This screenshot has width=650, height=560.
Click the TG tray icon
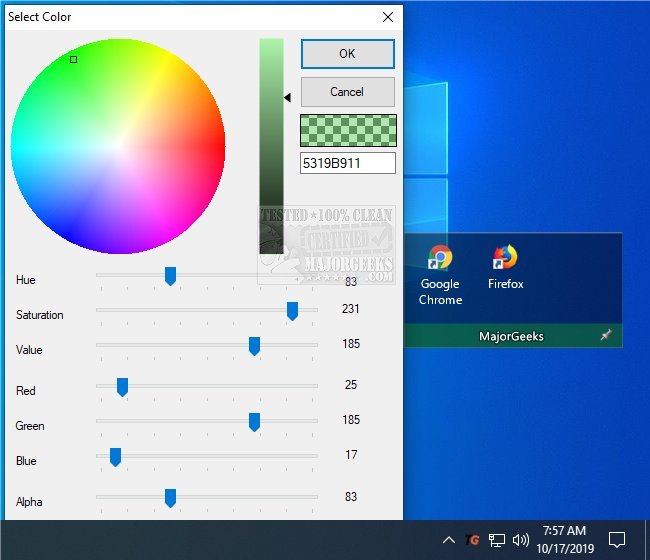[x=473, y=541]
